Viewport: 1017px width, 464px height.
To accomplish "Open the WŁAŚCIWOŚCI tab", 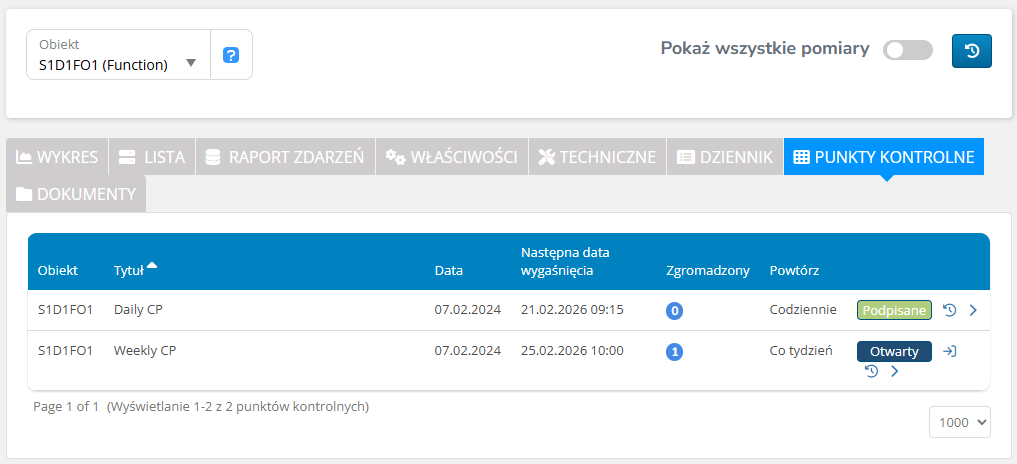I will [451, 156].
